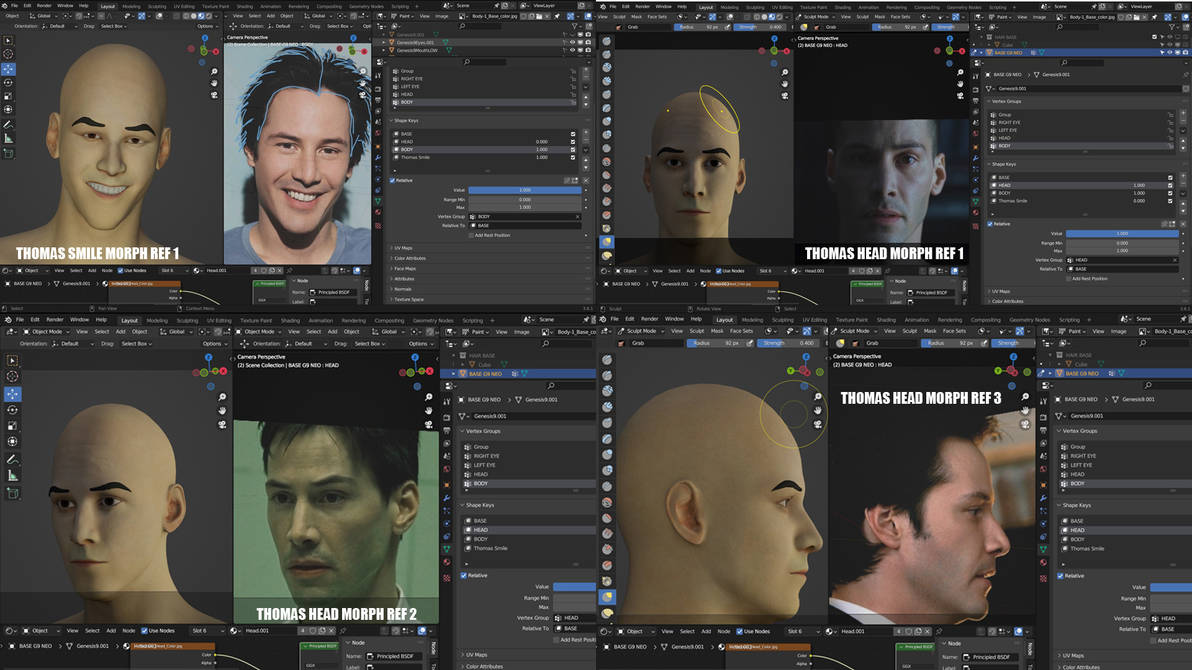Click the Select Box drag option in top-left window
The image size is (1192, 670).
click(x=114, y=26)
